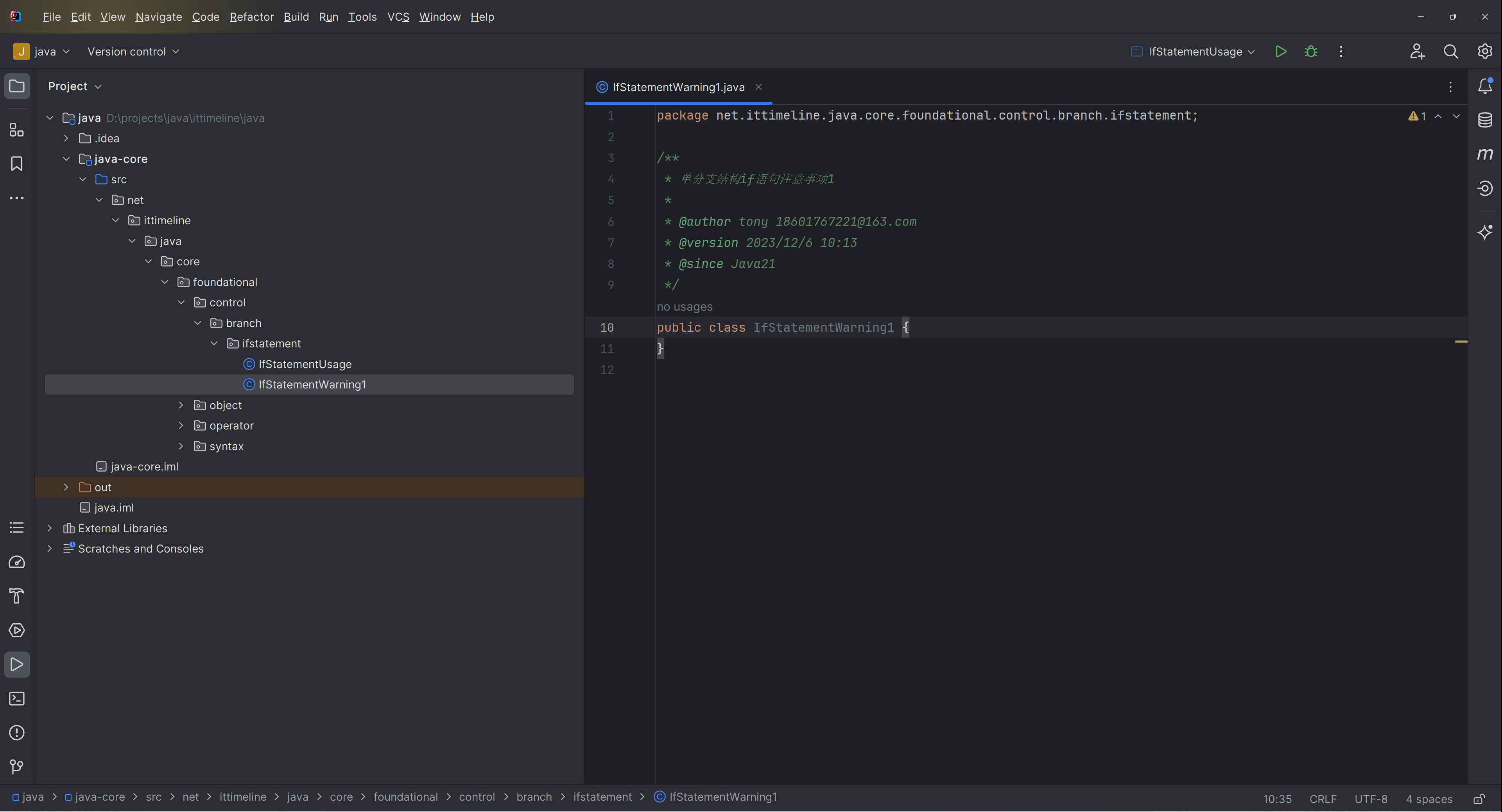
Task: Debug IfStatementUsage with the bug icon
Action: click(x=1311, y=51)
